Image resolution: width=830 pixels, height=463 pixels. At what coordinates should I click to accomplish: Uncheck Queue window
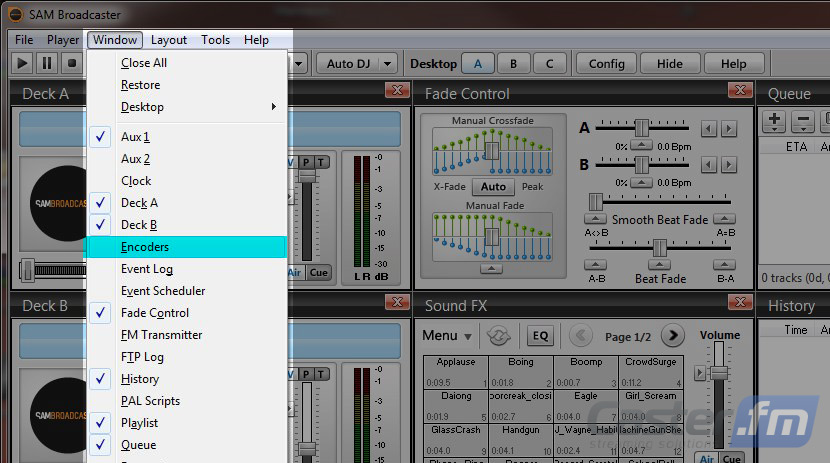click(100, 445)
